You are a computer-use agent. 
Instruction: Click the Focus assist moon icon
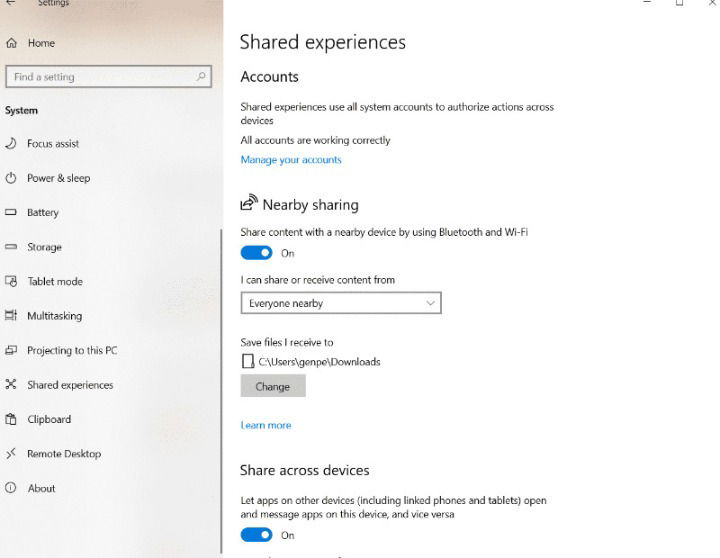point(11,143)
